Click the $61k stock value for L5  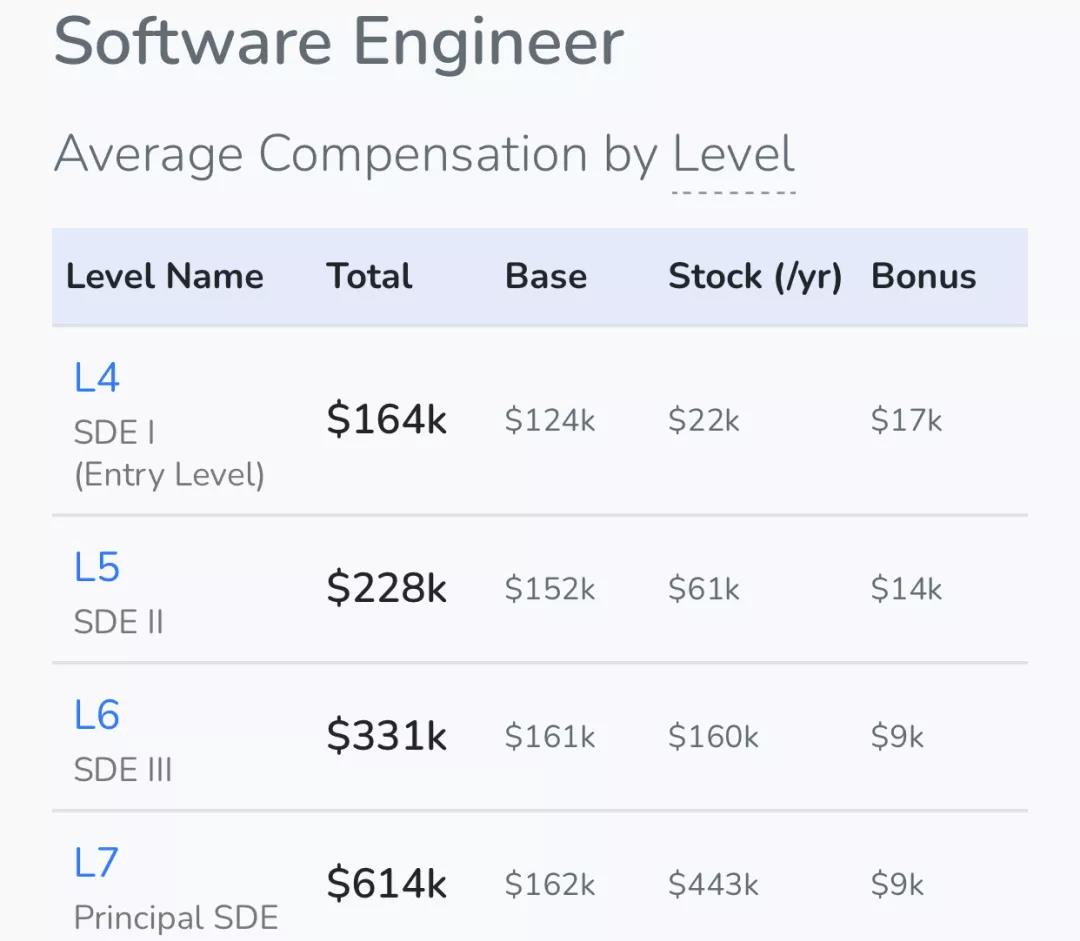pos(704,589)
